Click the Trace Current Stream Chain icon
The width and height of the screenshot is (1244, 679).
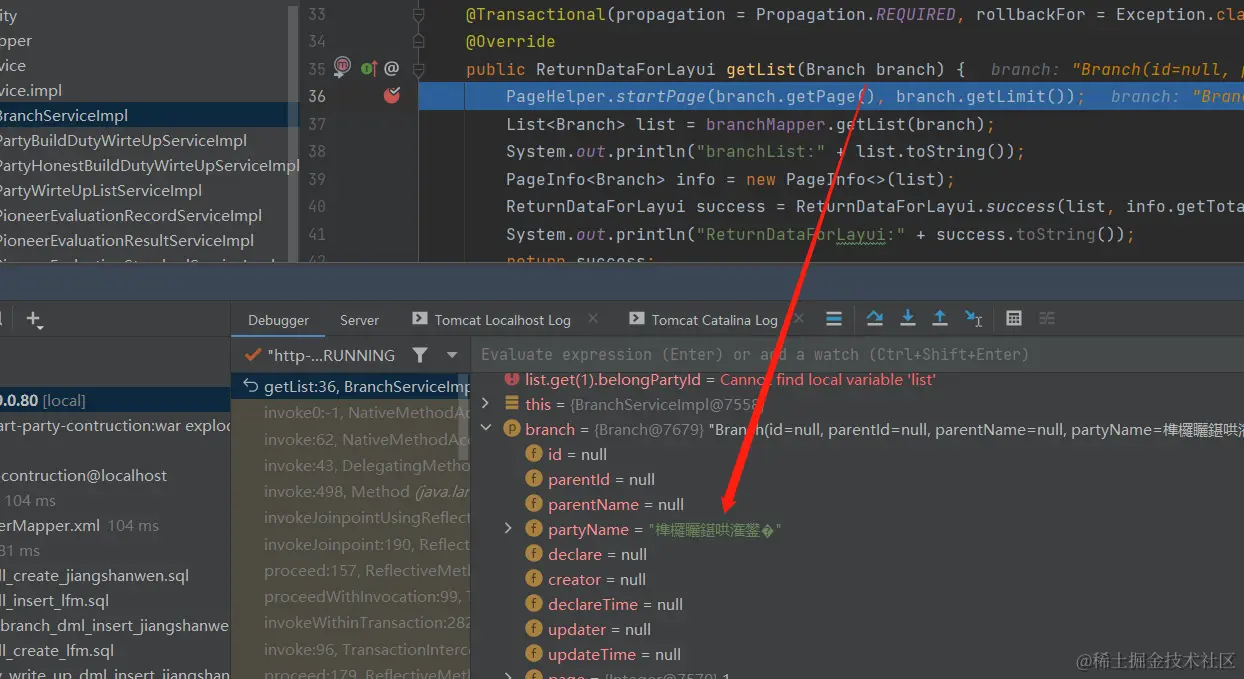tap(1047, 319)
